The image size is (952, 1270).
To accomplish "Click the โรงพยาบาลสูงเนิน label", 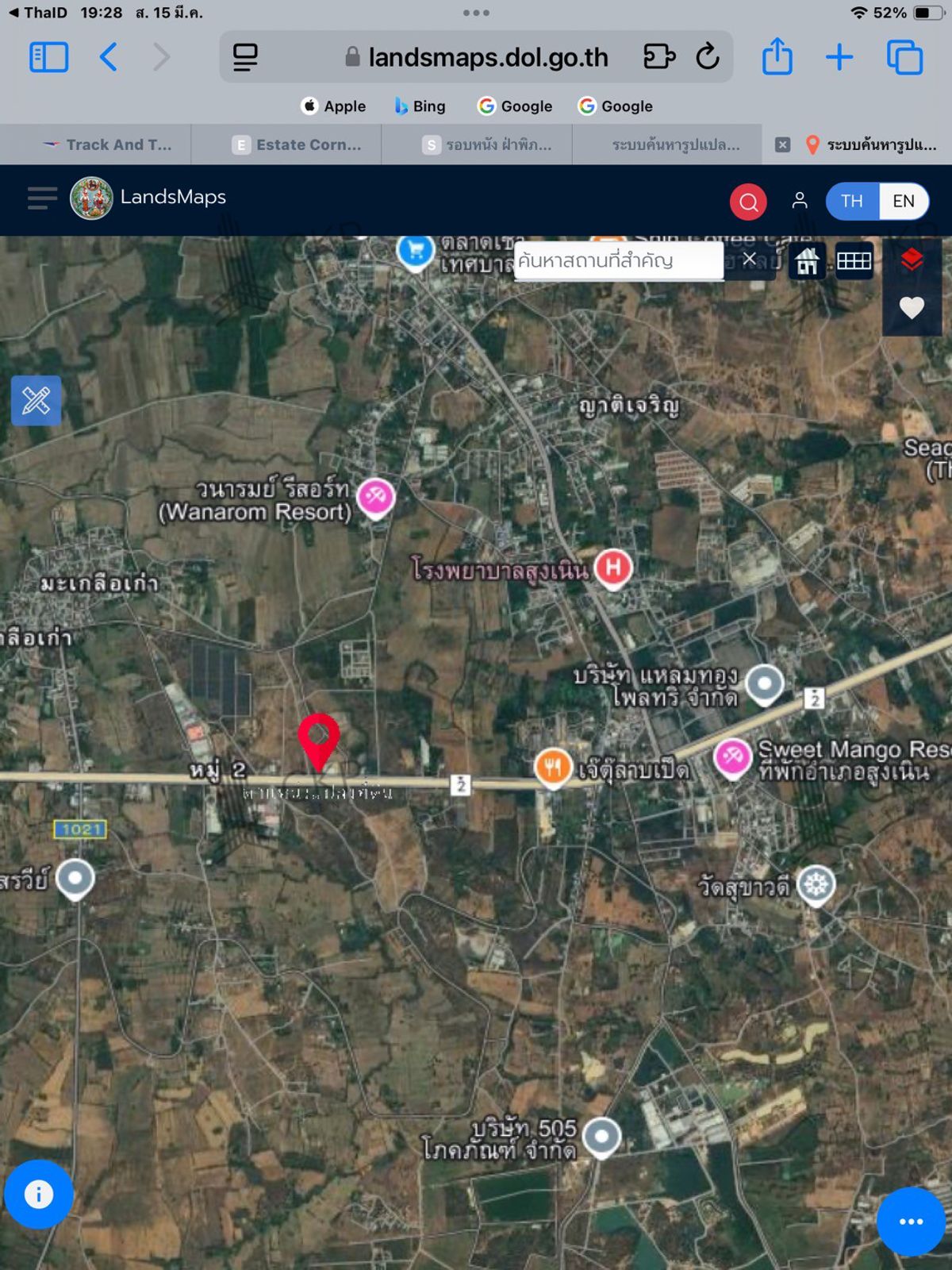I will [x=499, y=569].
